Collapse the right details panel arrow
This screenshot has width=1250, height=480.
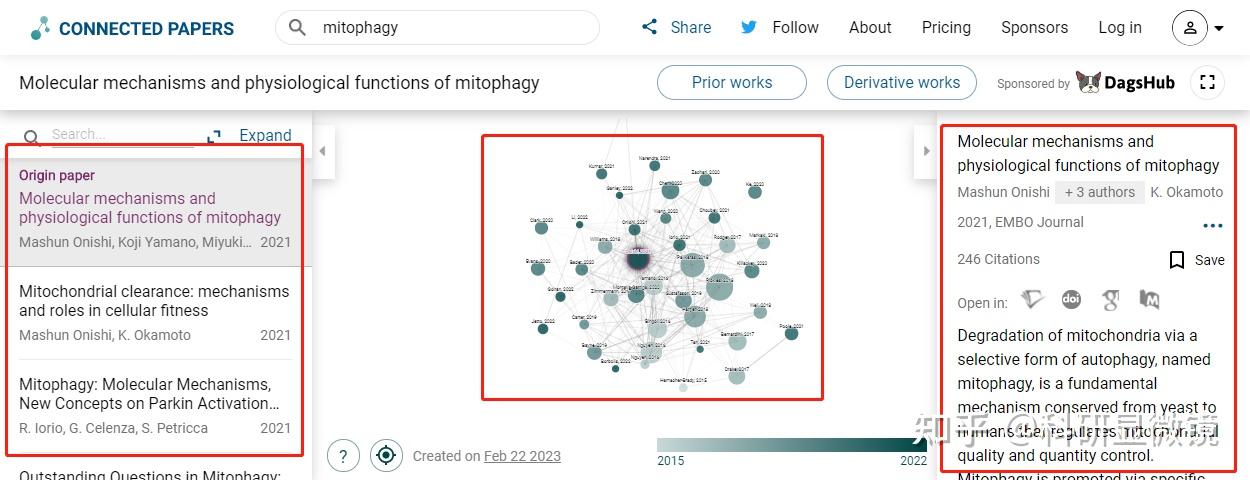click(927, 151)
